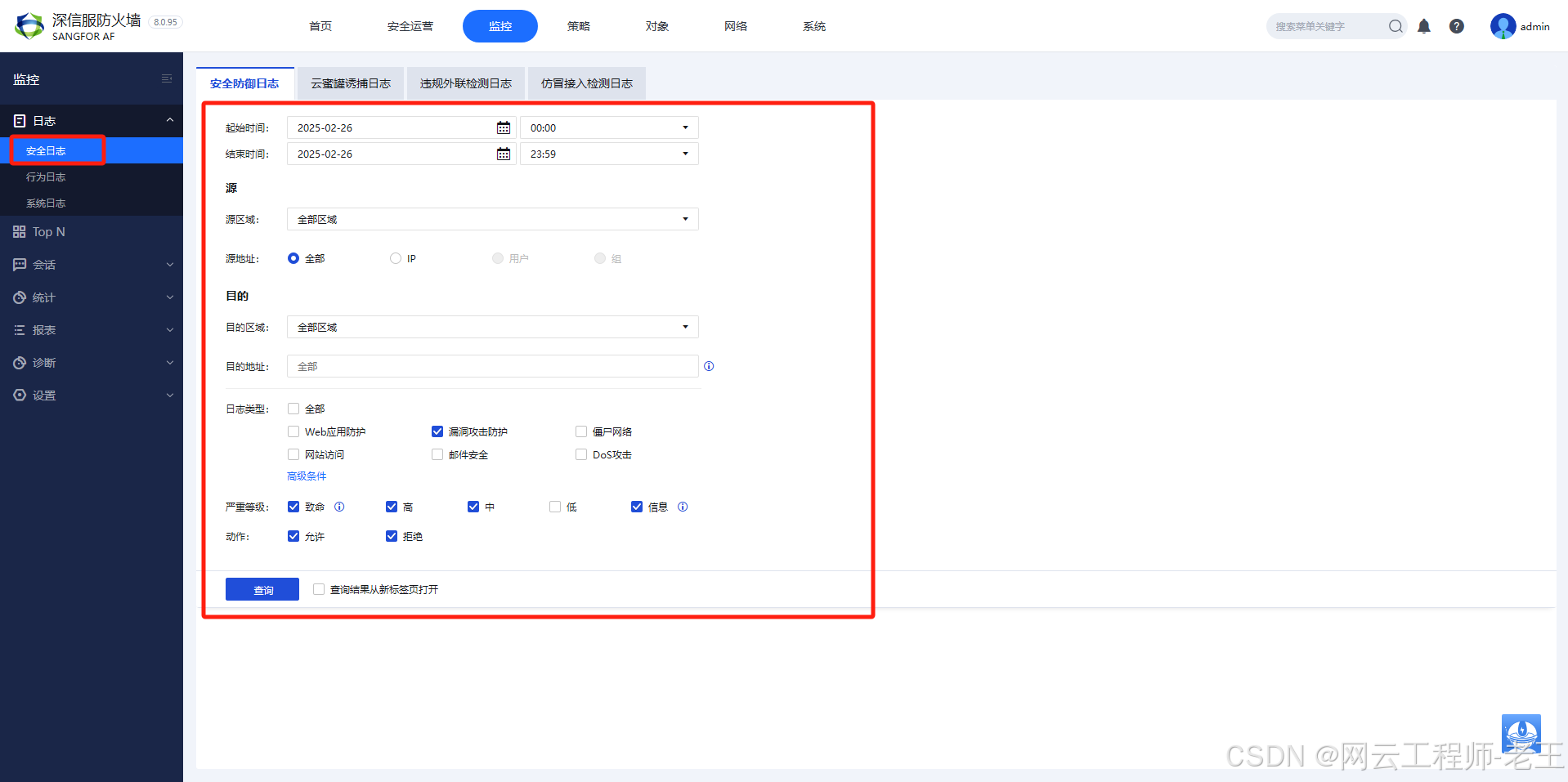Image resolution: width=1568 pixels, height=782 pixels.
Task: Check the 僵尸网络 checkbox
Action: coord(581,431)
